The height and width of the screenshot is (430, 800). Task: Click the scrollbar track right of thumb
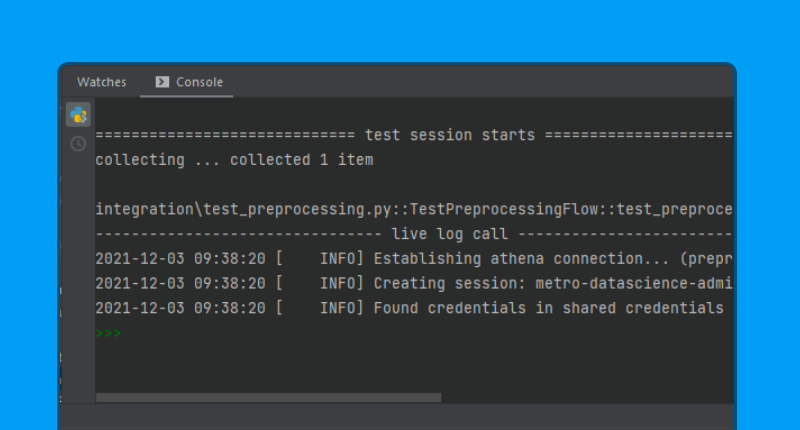[x=587, y=397]
